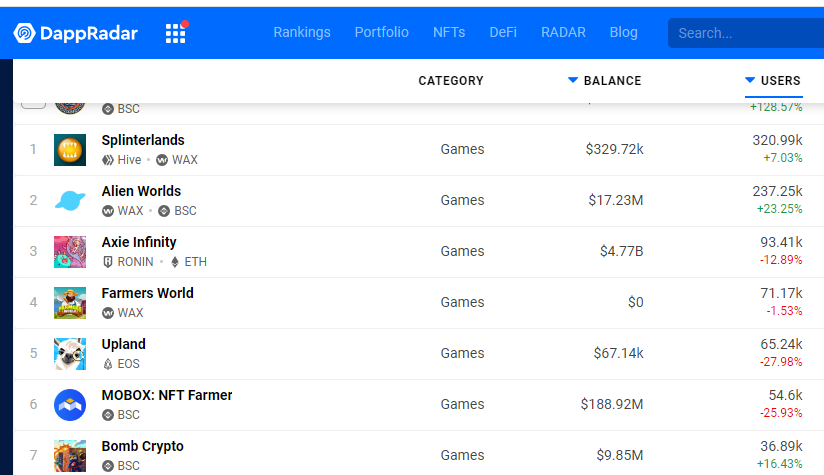Open the DeFi menu
The width and height of the screenshot is (824, 475).
(x=503, y=33)
